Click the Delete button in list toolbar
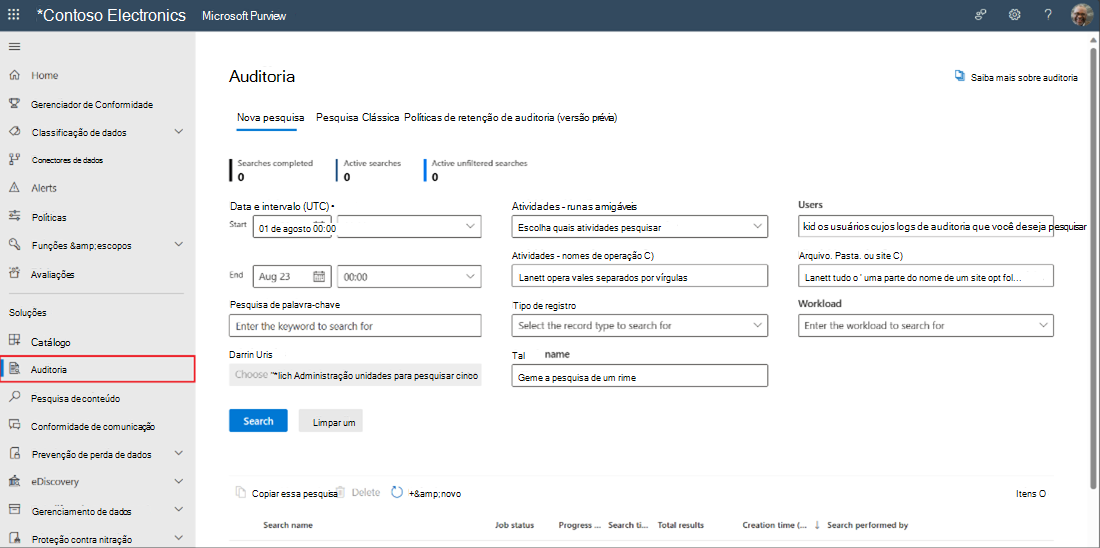1100x548 pixels. [x=360, y=493]
